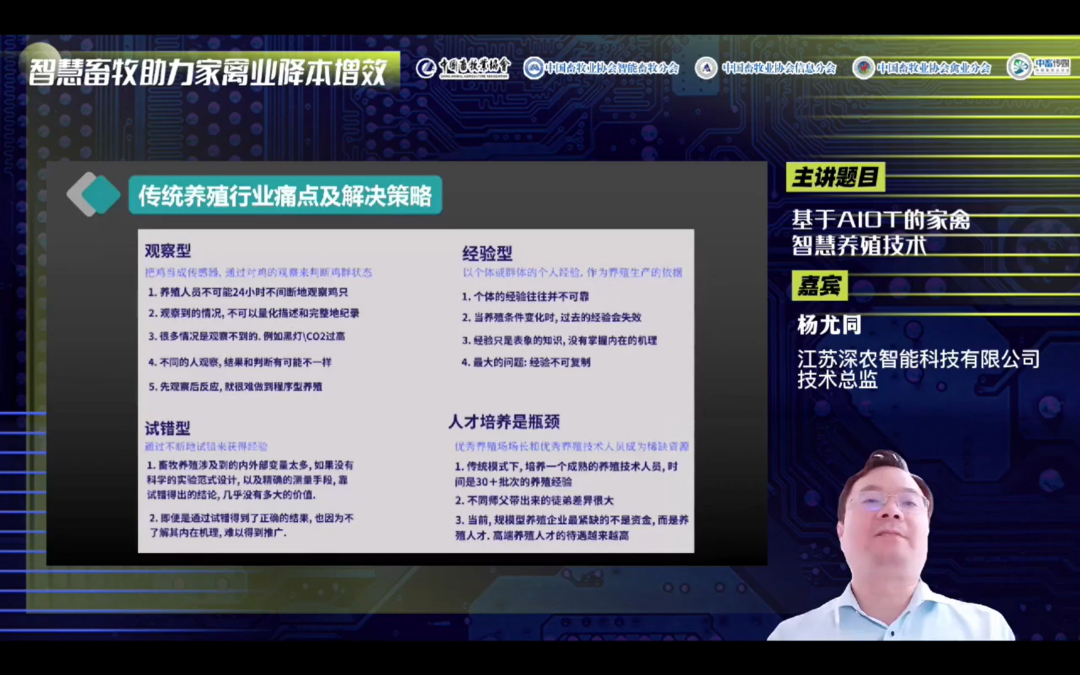Select the 主讲题目 label tag
Screen dimensions: 1080x675
tap(835, 178)
